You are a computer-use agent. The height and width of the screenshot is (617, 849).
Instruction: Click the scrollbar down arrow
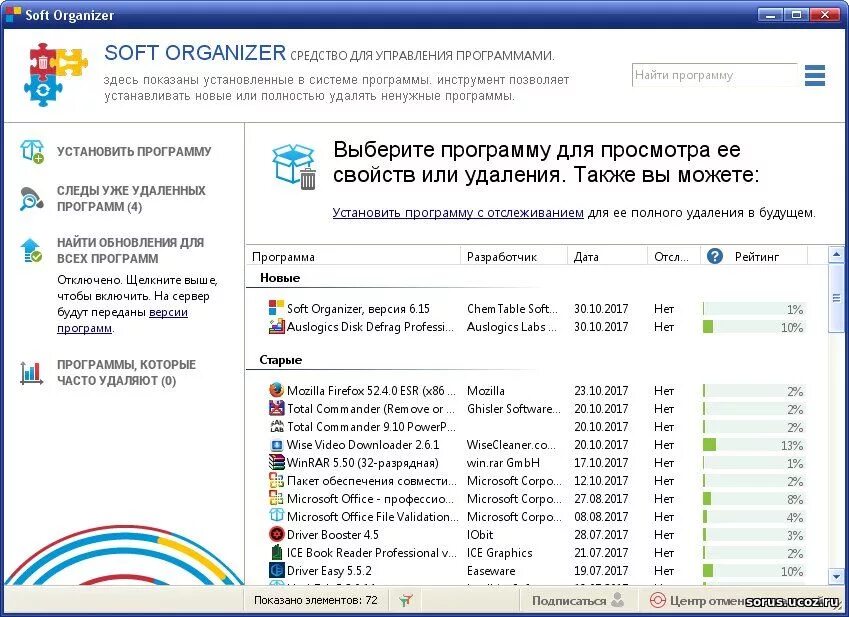[x=835, y=577]
